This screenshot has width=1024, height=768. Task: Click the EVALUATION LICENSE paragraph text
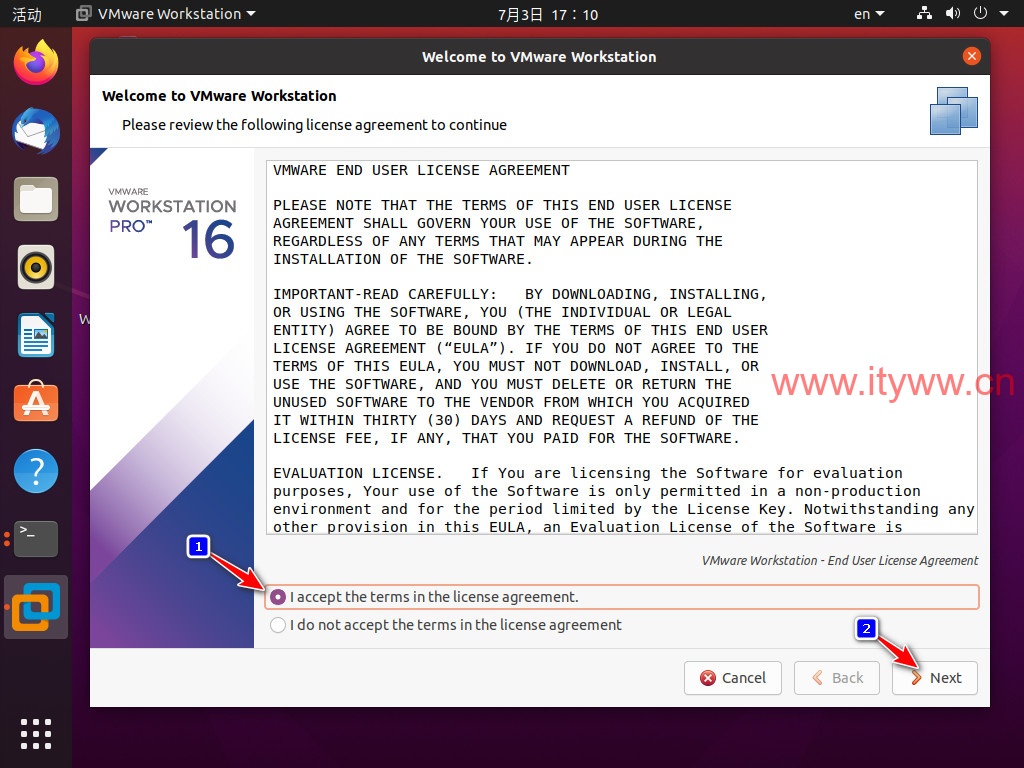(x=624, y=500)
